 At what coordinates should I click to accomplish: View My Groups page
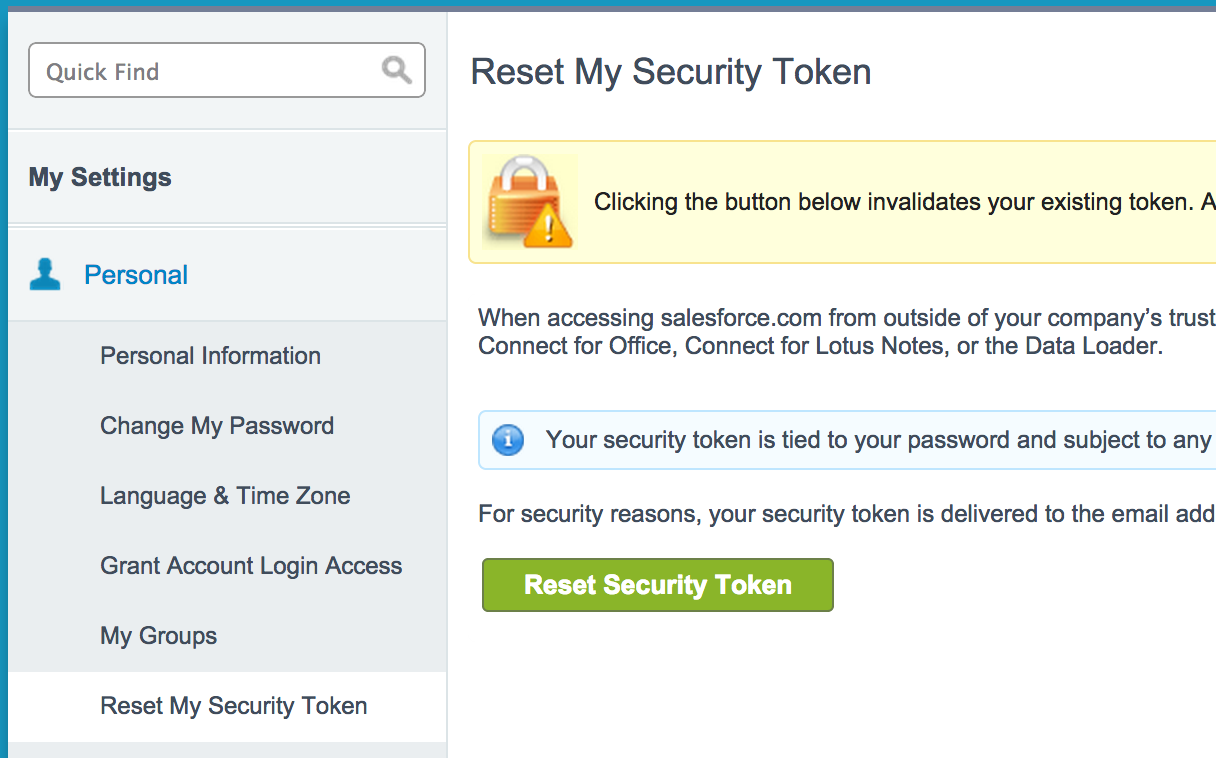(x=158, y=636)
